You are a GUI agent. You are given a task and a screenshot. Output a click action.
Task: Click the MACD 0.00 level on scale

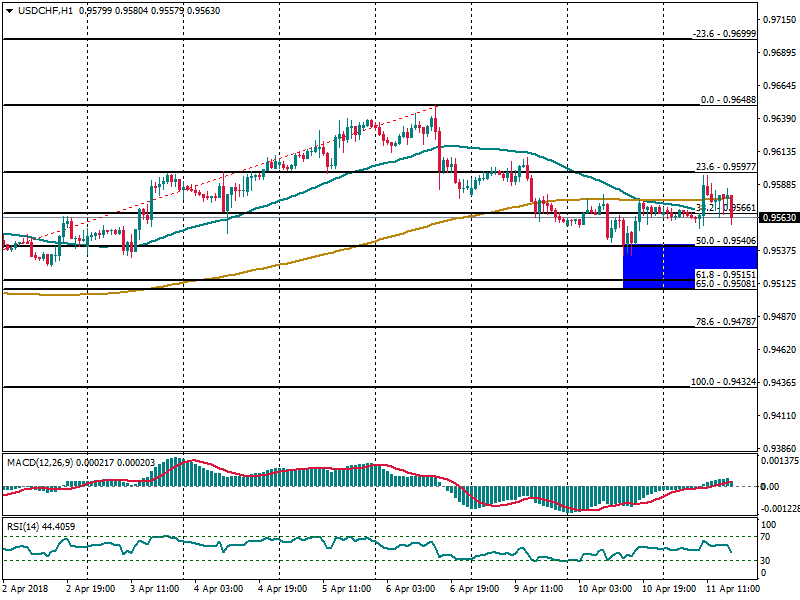(771, 487)
